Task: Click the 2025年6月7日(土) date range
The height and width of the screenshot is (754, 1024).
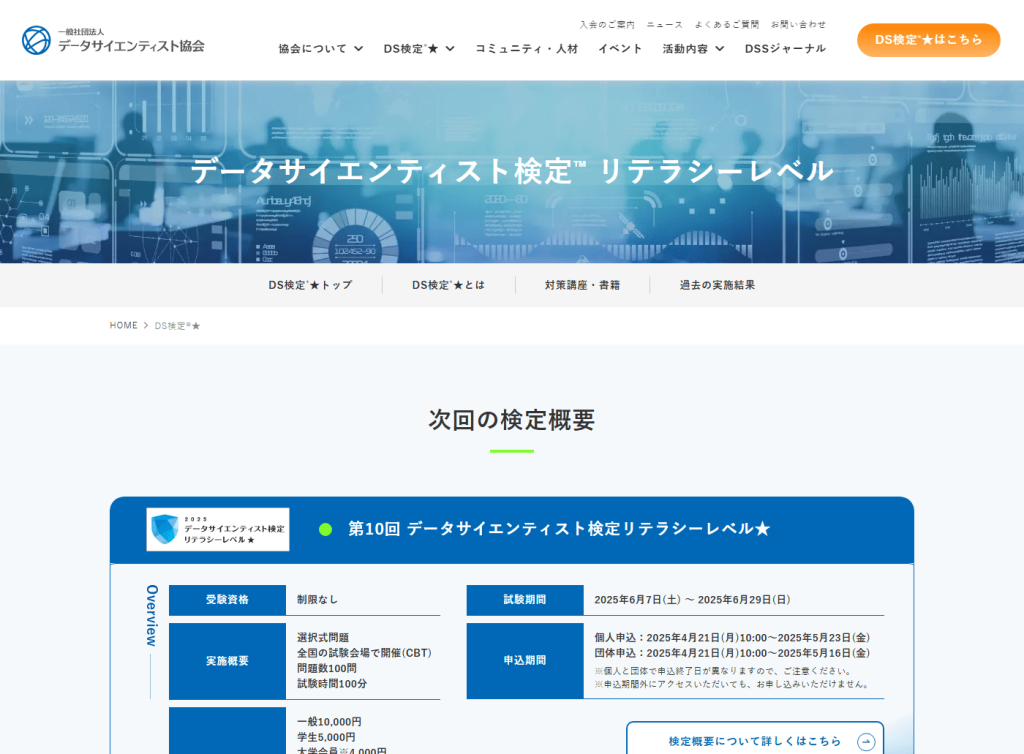Action: click(692, 599)
